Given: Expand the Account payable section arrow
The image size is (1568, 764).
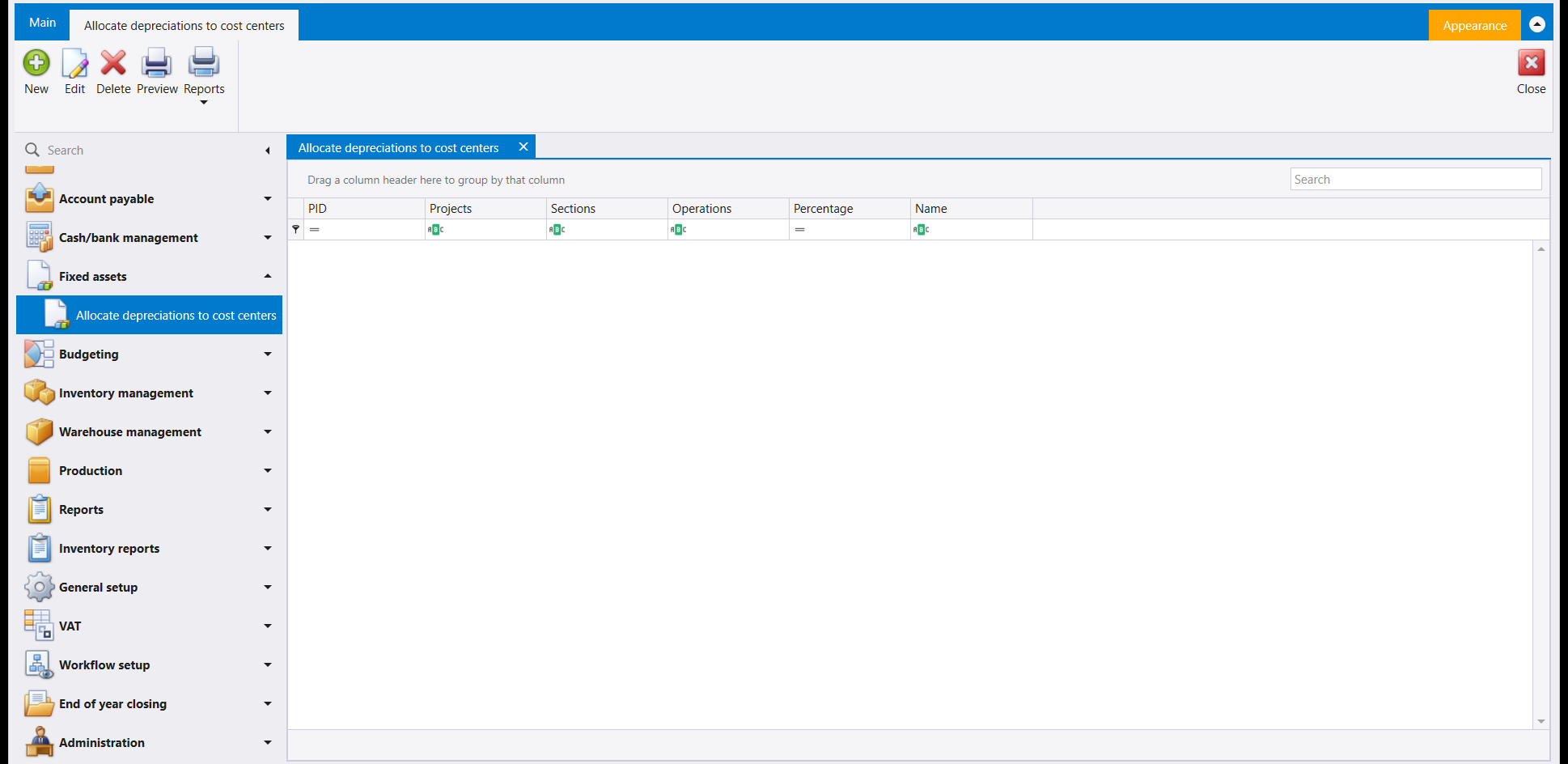Looking at the screenshot, I should 268,198.
